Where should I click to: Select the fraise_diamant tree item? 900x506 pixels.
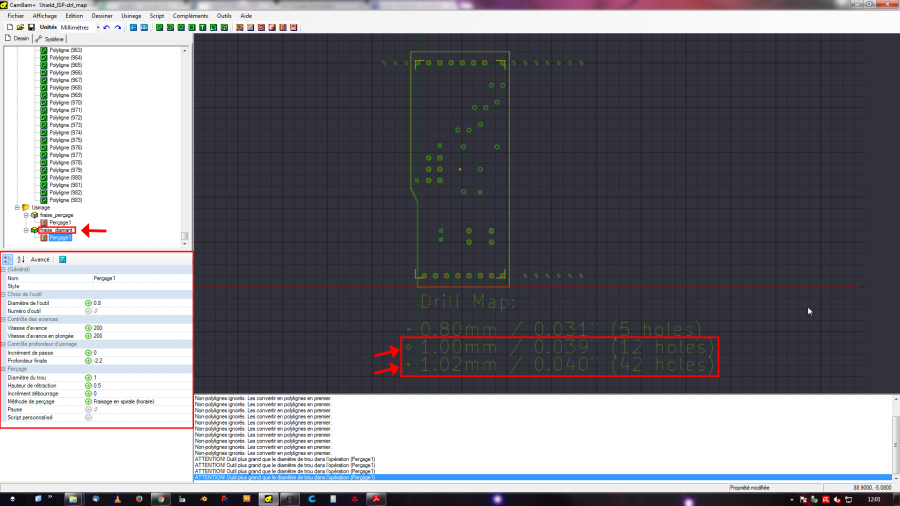(56, 230)
